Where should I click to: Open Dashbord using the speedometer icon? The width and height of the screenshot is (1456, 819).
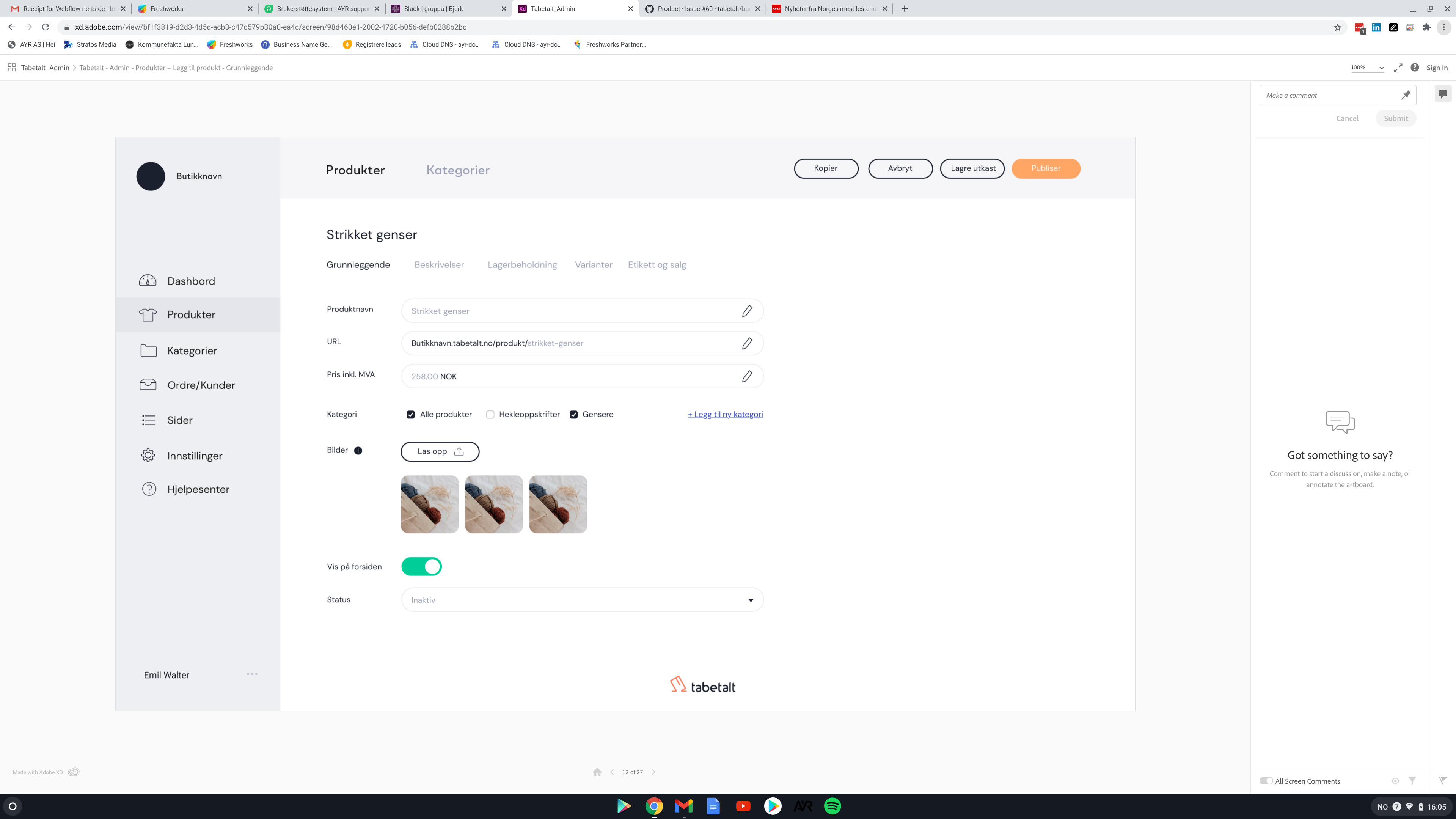pyautogui.click(x=148, y=280)
